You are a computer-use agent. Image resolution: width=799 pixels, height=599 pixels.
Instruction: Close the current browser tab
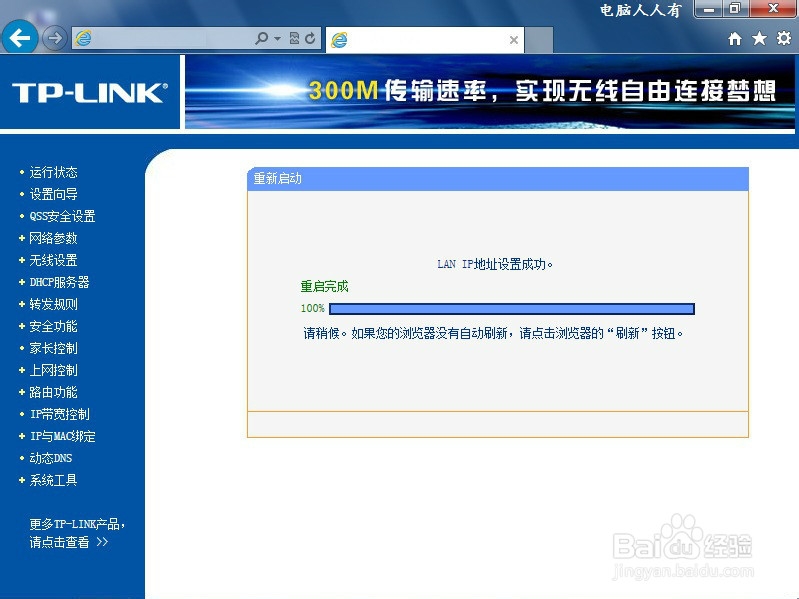click(x=514, y=40)
